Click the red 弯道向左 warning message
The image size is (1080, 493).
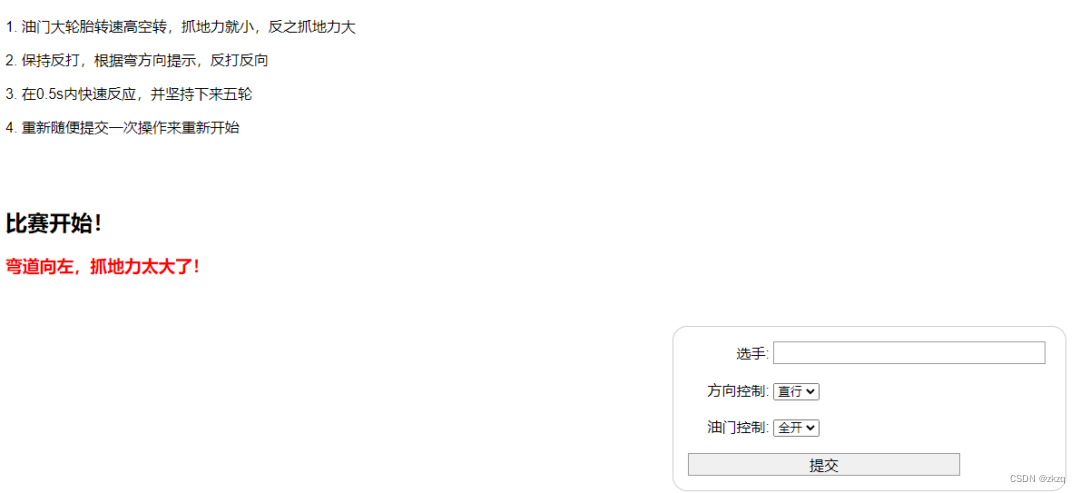[x=103, y=266]
